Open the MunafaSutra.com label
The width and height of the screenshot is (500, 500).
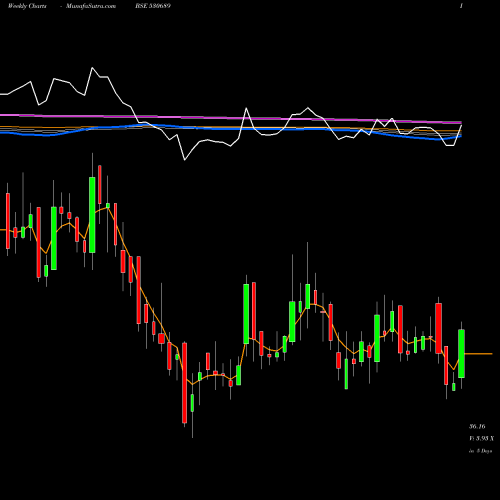click(91, 6)
